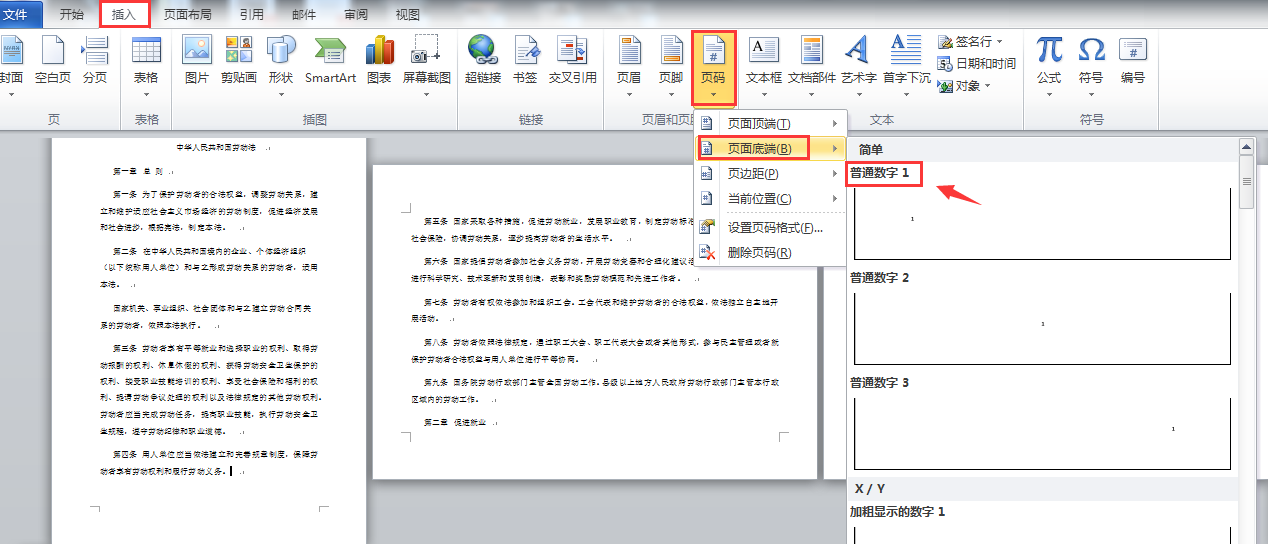
Task: Expand 页面顶端 submenu
Action: click(770, 123)
